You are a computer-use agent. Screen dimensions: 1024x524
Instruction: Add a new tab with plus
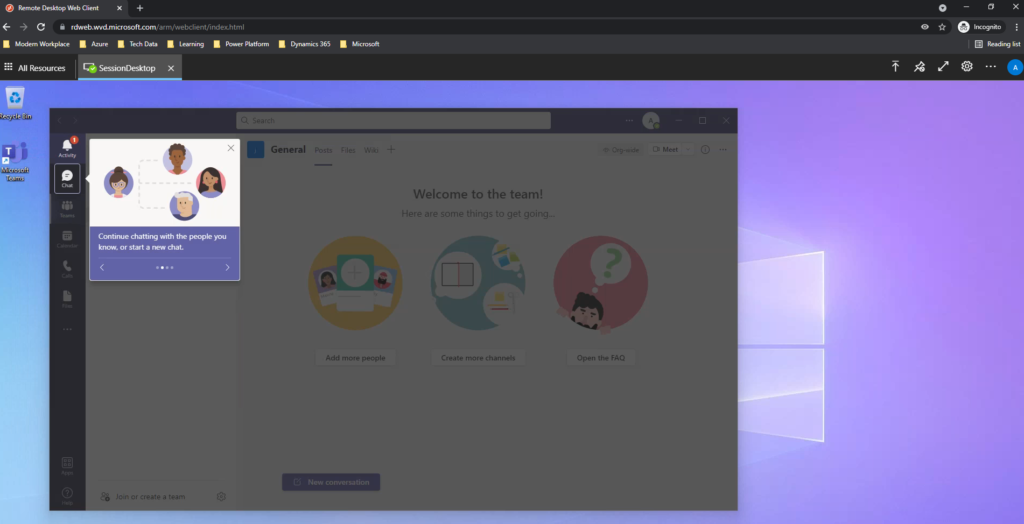tap(391, 150)
